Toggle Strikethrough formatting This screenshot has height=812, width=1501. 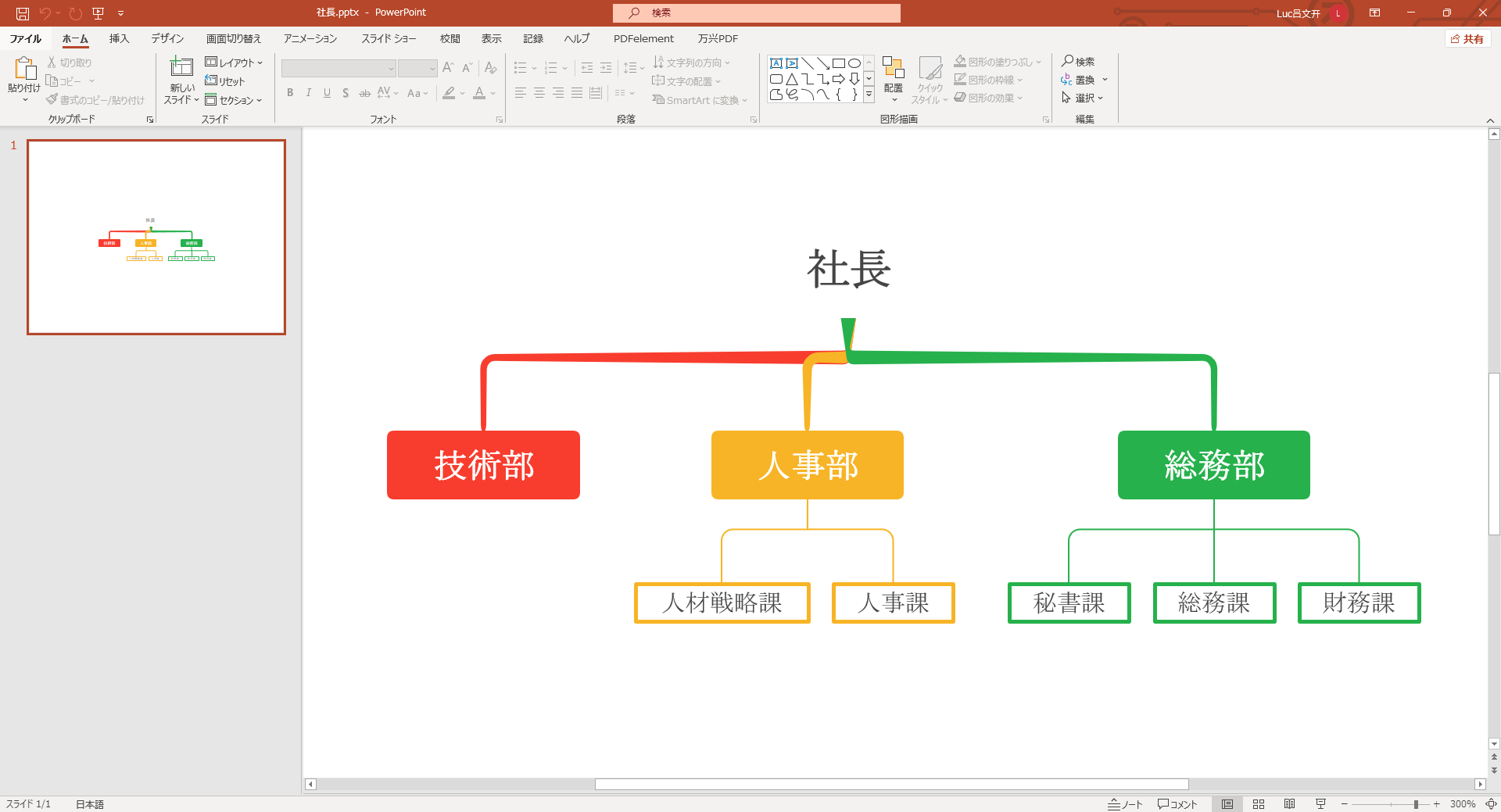pos(364,93)
